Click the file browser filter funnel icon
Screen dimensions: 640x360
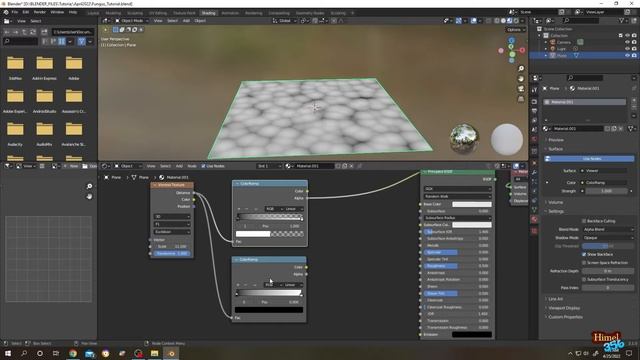coord(81,41)
